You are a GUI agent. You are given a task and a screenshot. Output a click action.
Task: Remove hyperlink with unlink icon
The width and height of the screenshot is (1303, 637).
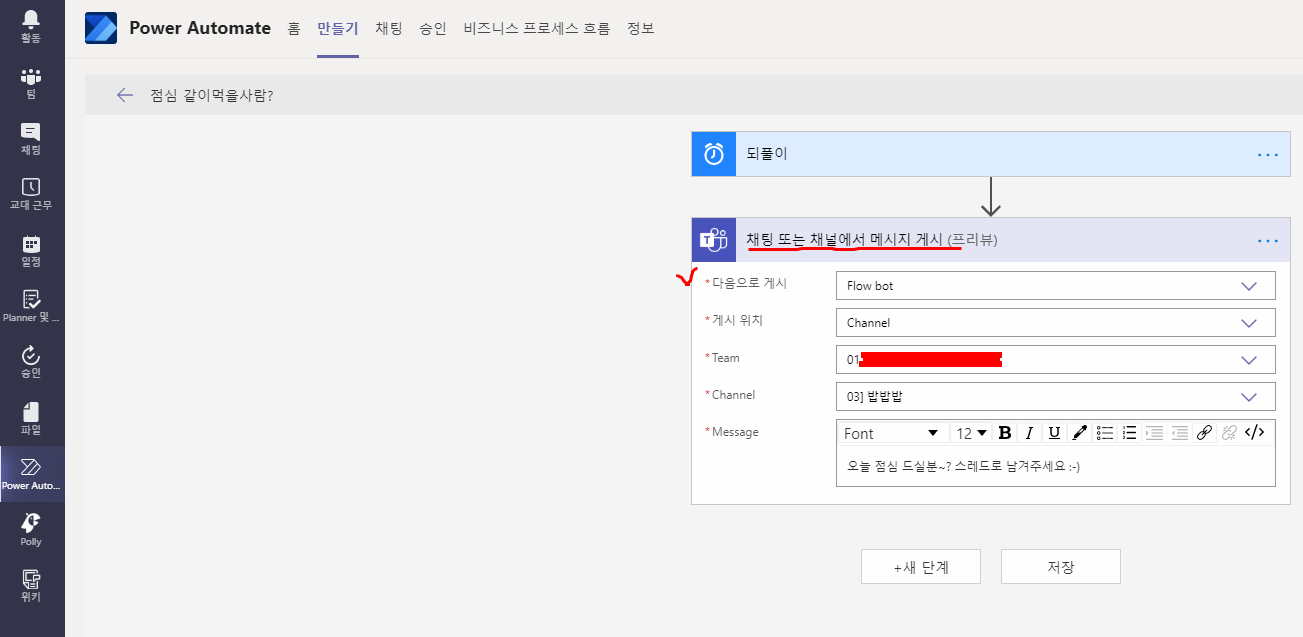click(x=1229, y=433)
